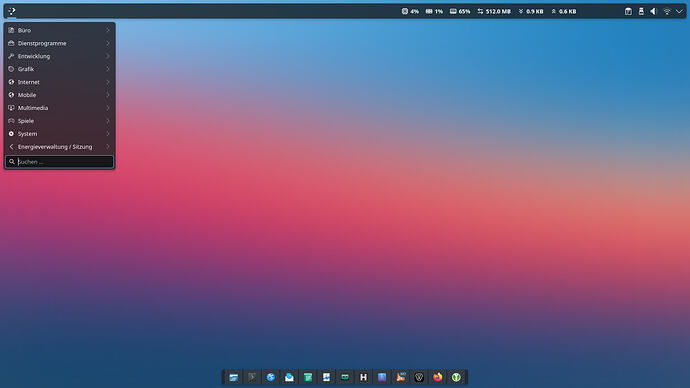The width and height of the screenshot is (690, 388).
Task: Click the 0.6 KB upload rate
Action: 564,11
